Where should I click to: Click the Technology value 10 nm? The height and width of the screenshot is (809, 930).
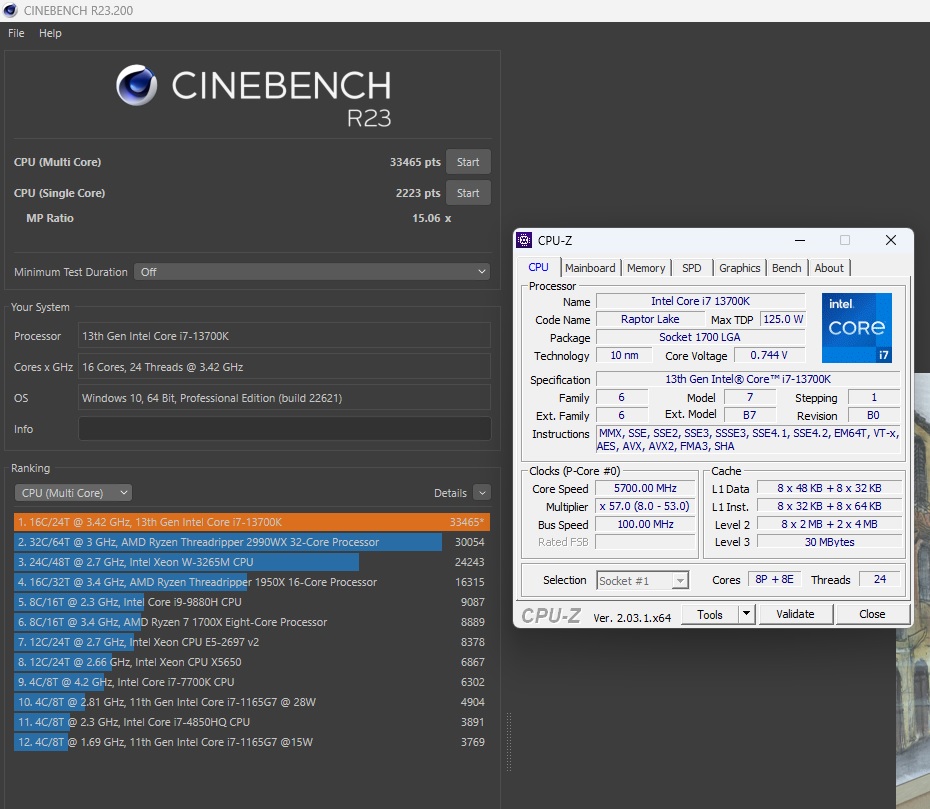click(x=625, y=355)
